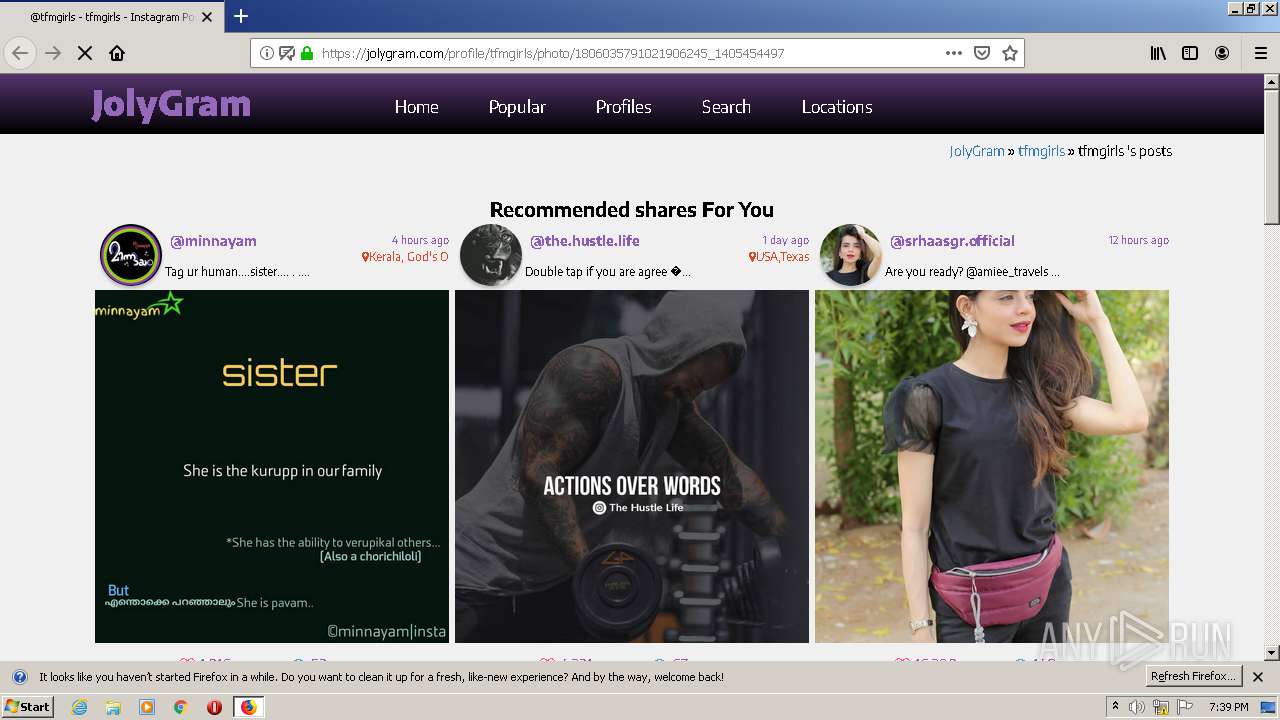Viewport: 1280px width, 720px height.
Task: Open the Opera taskbar icon
Action: point(214,707)
